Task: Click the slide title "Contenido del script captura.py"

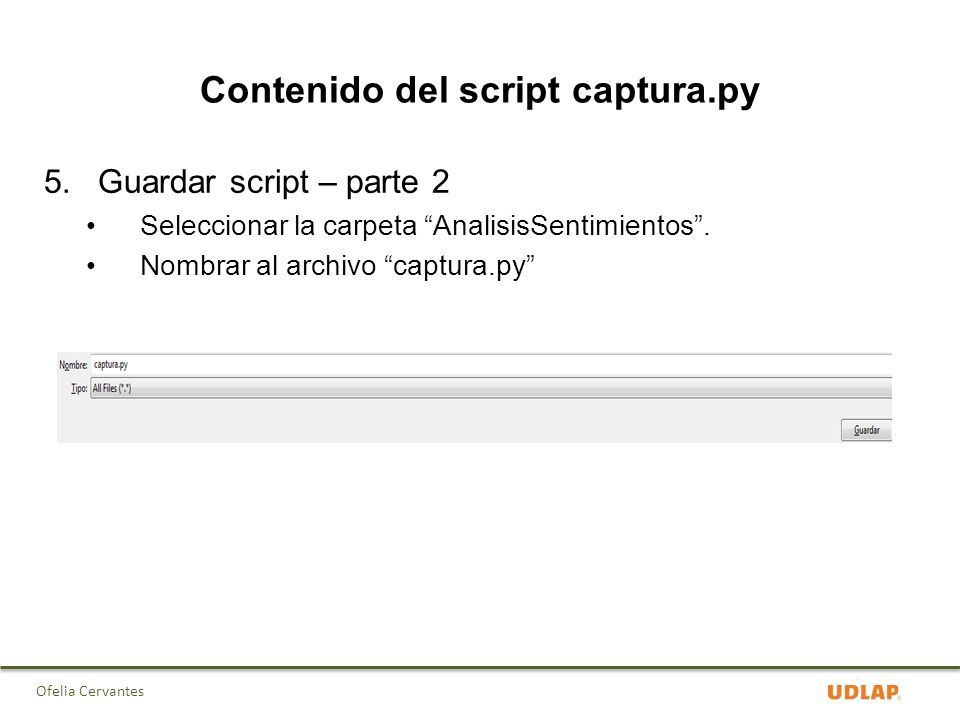Action: [x=480, y=91]
